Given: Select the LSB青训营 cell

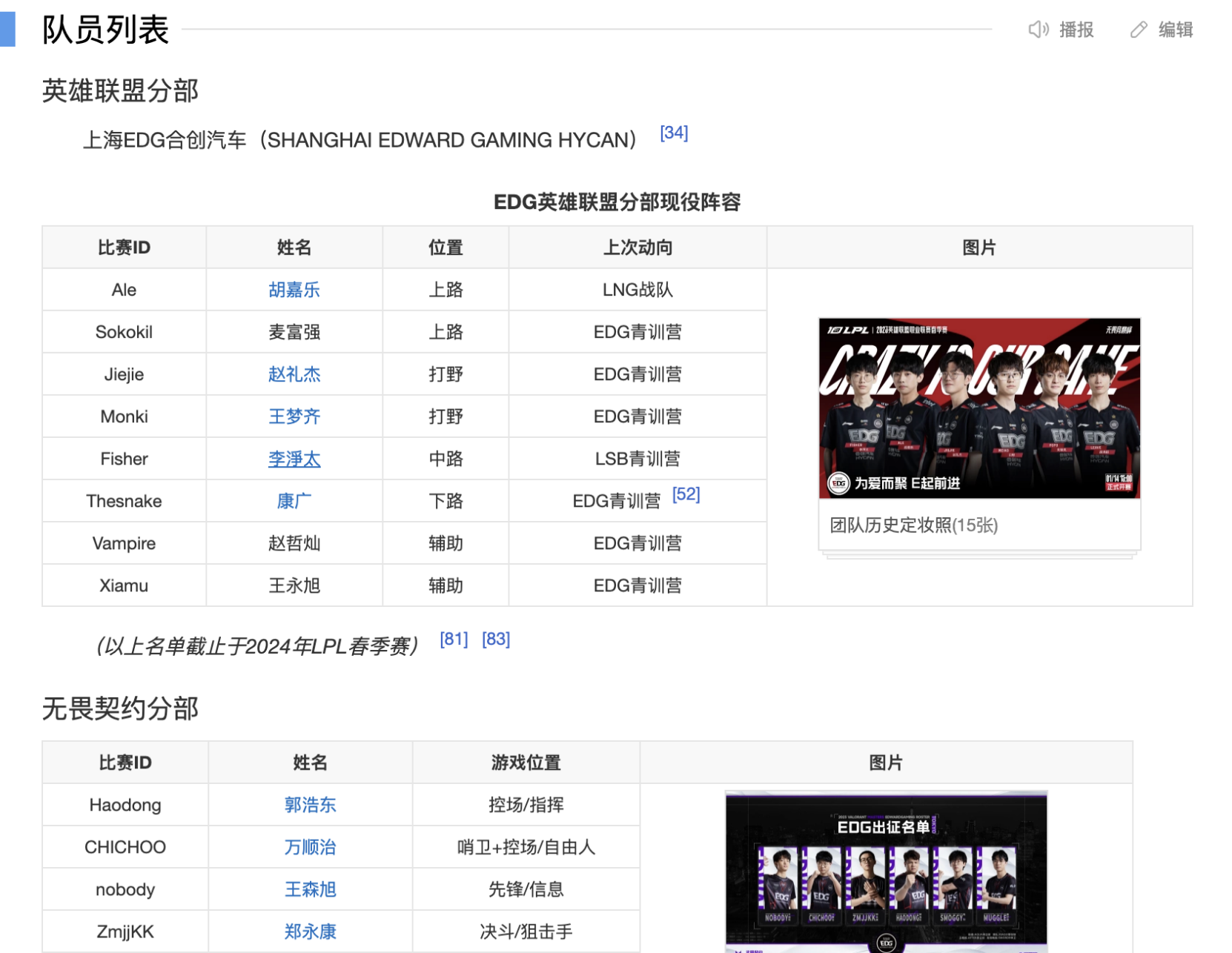Looking at the screenshot, I should click(637, 459).
